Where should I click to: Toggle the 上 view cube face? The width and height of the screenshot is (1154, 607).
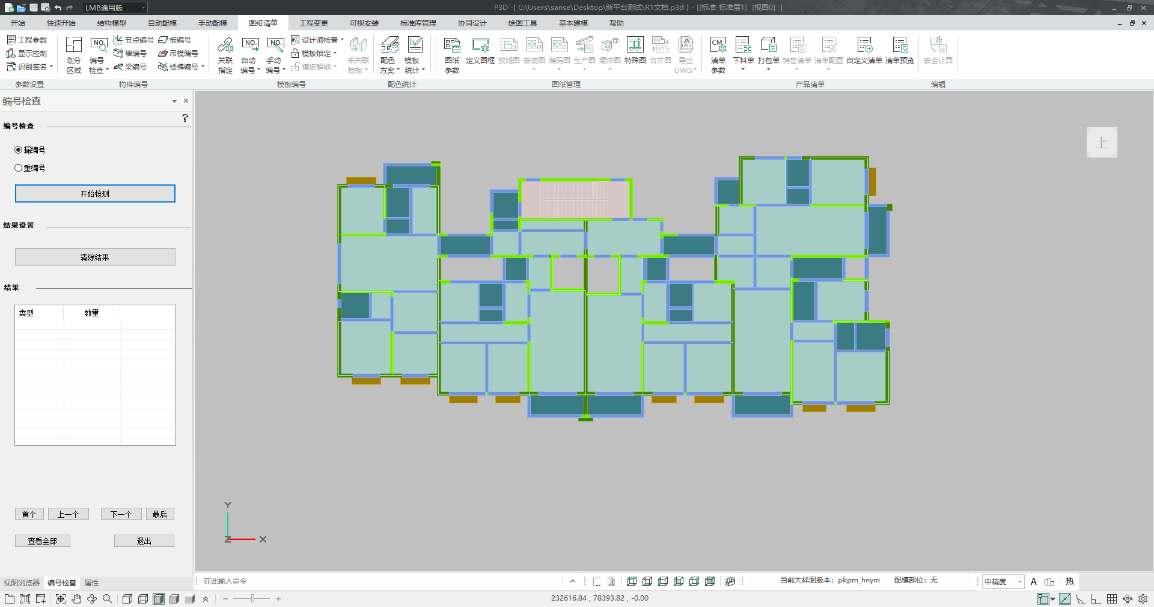[x=1102, y=143]
